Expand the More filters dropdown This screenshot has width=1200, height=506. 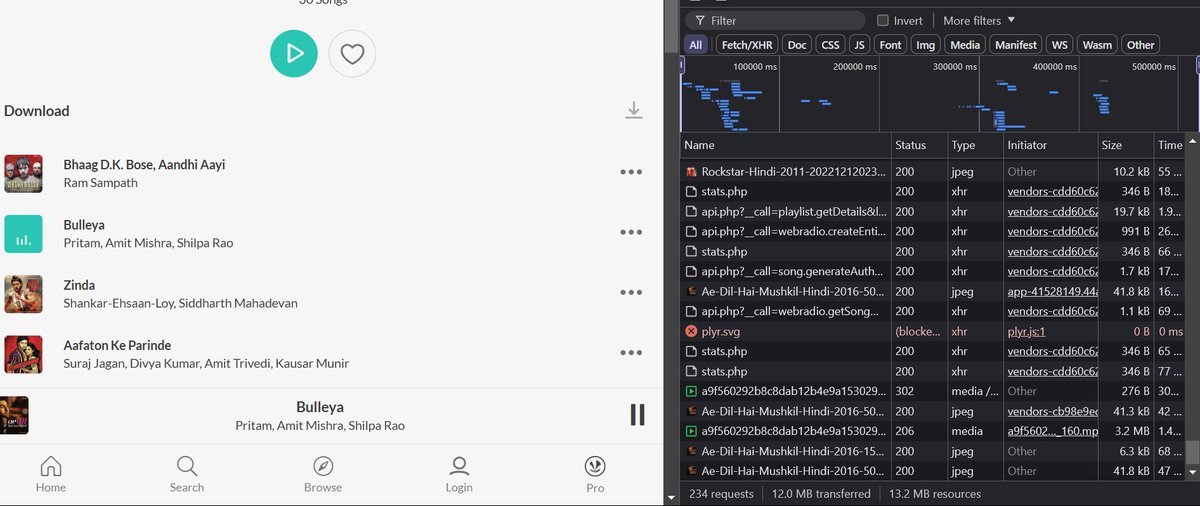979,21
